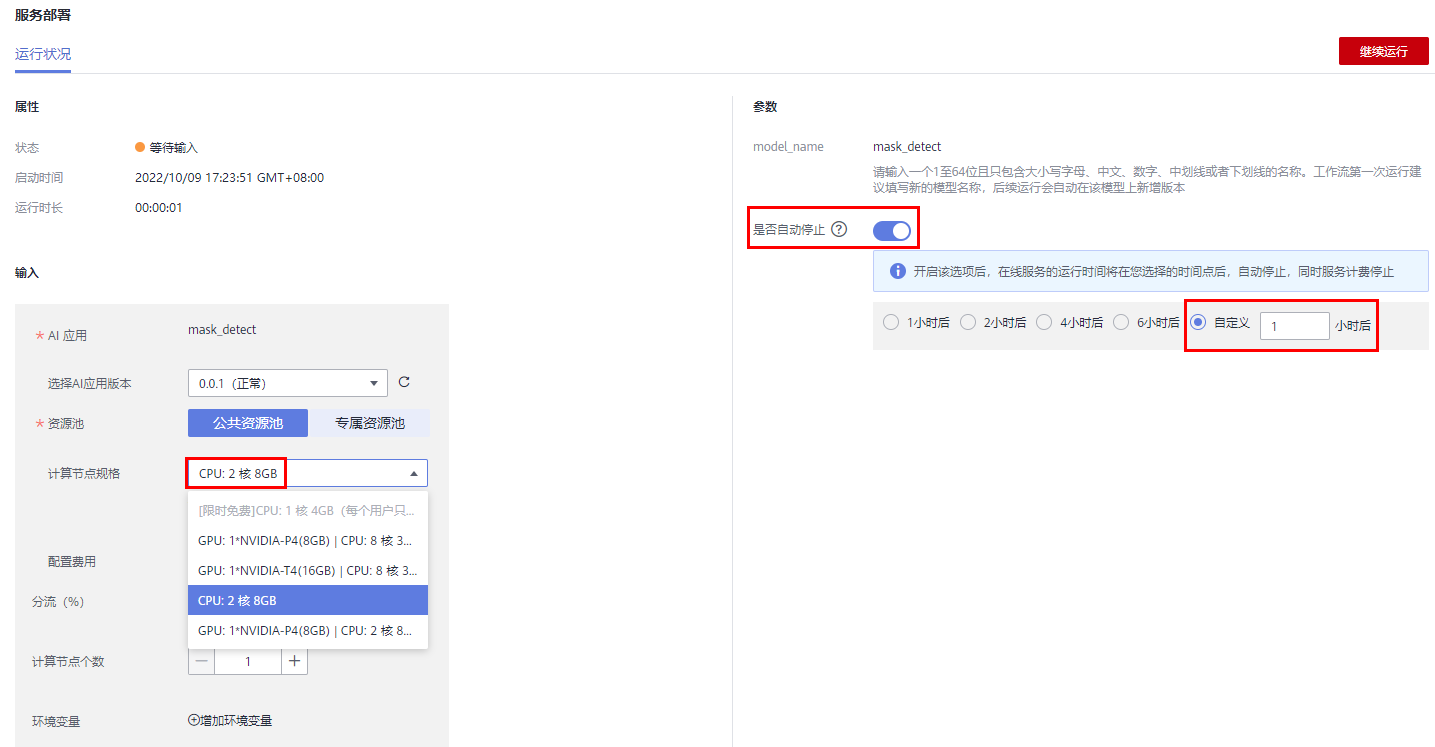
Task: Decrease 计算节点个数 with minus button
Action: click(x=201, y=661)
